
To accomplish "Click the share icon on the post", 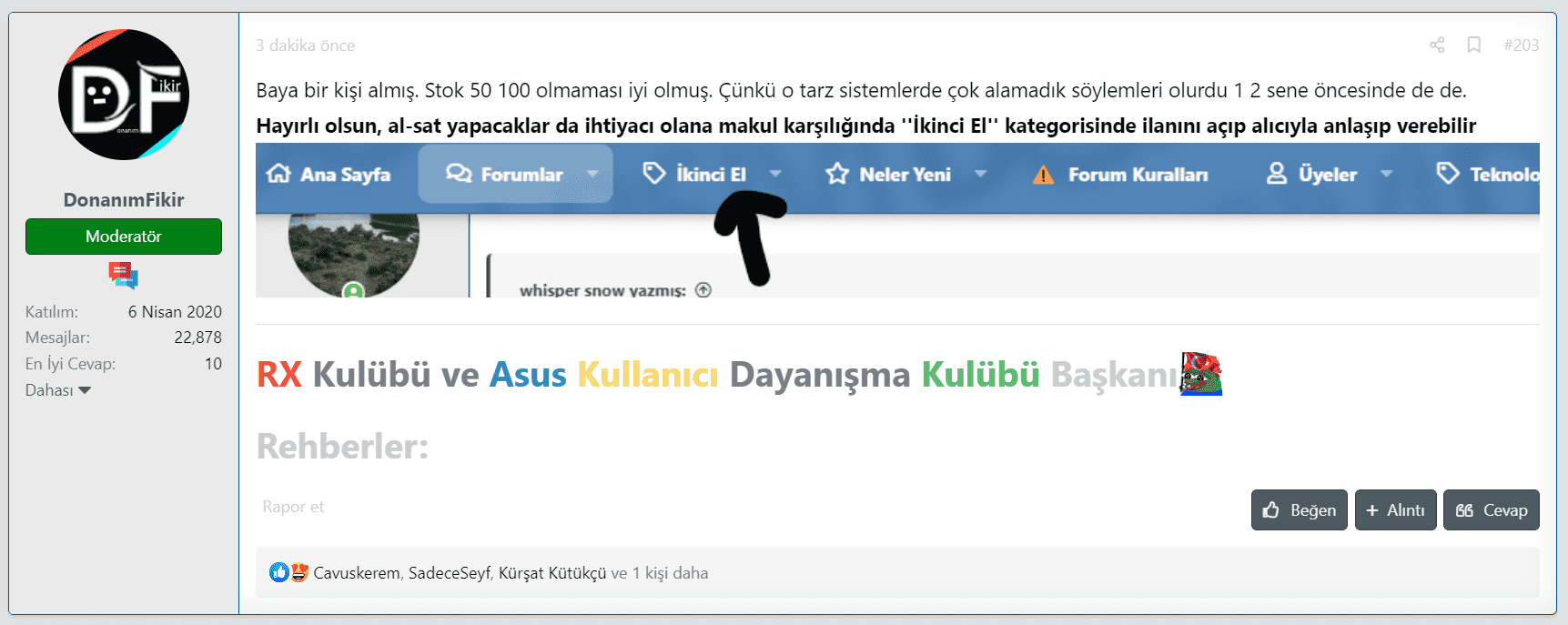I will (1437, 45).
